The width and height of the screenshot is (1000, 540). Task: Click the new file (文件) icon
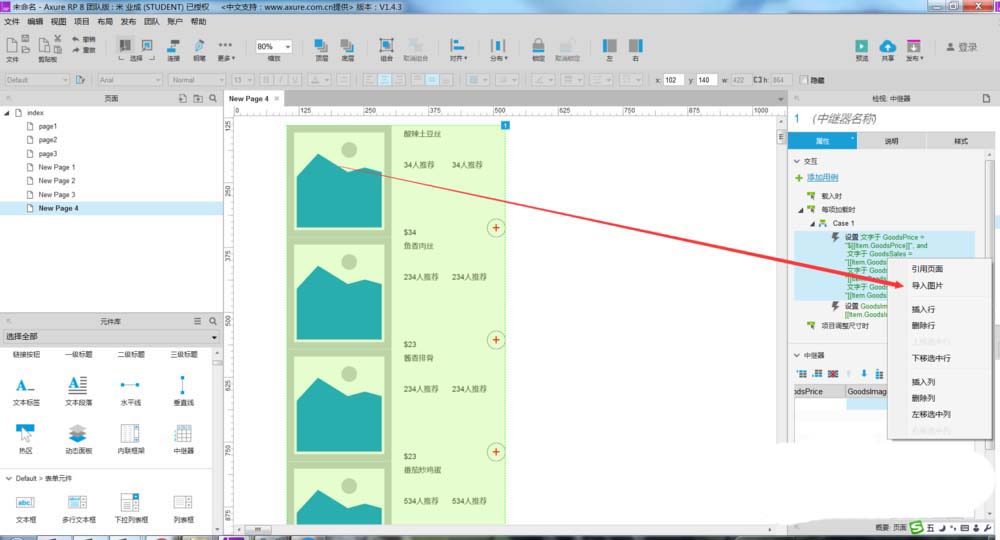coord(11,46)
